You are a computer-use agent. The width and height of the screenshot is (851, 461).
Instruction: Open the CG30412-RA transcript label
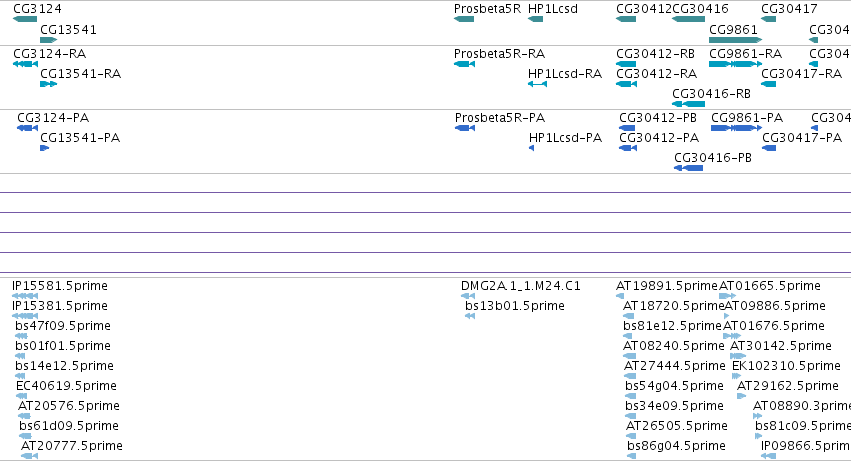(x=657, y=74)
